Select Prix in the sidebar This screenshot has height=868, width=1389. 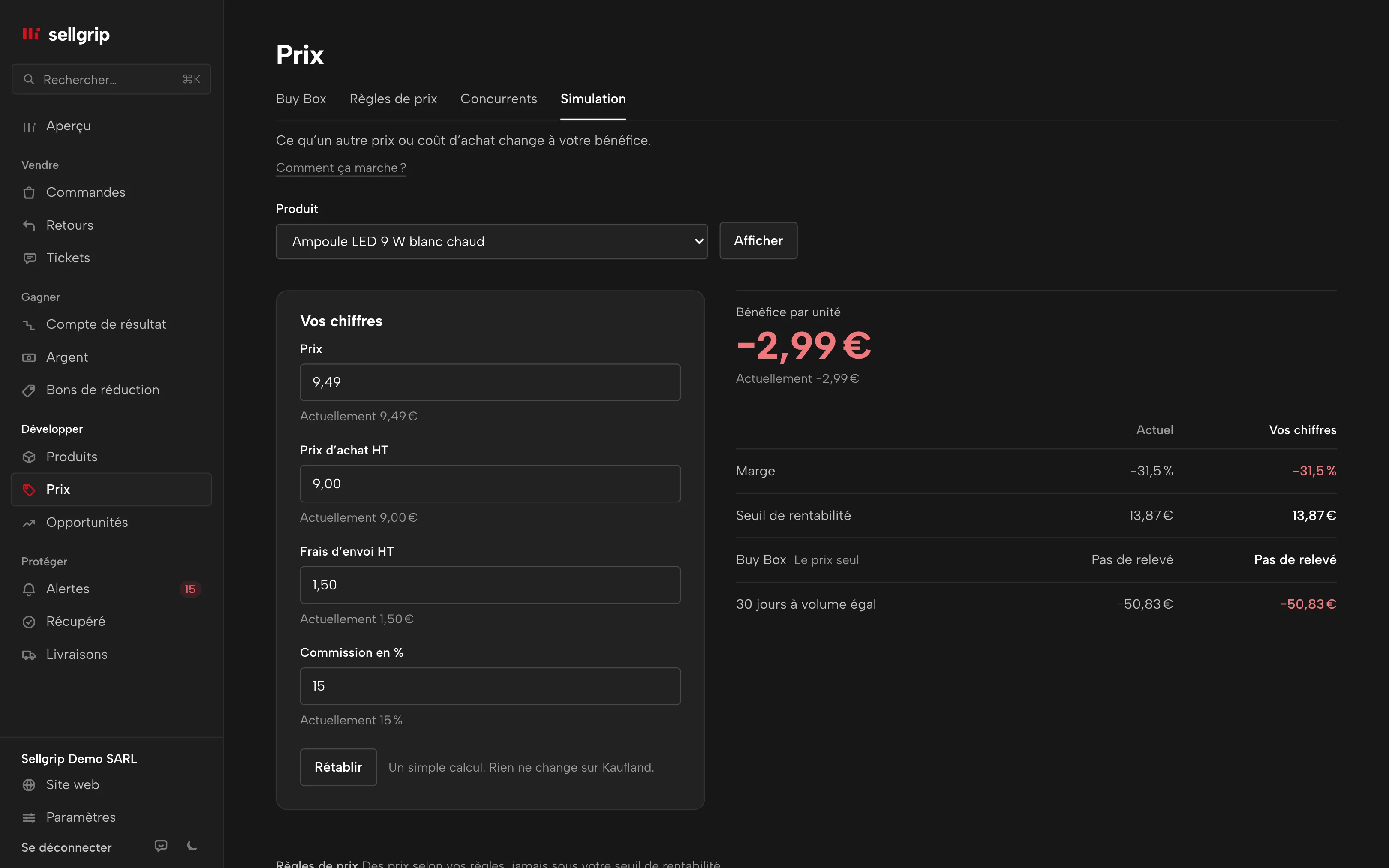tap(111, 489)
